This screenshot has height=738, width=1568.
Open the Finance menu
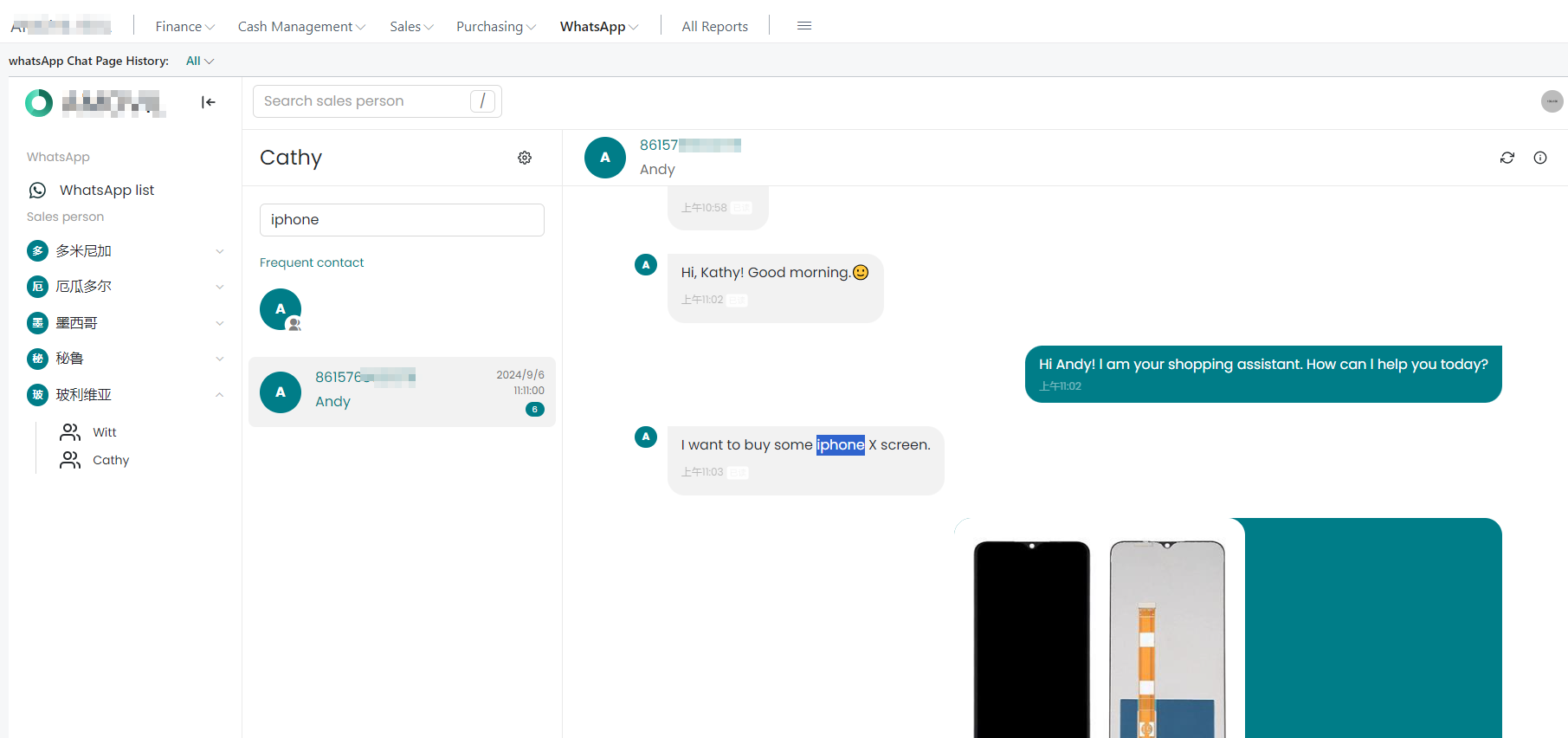pos(184,27)
